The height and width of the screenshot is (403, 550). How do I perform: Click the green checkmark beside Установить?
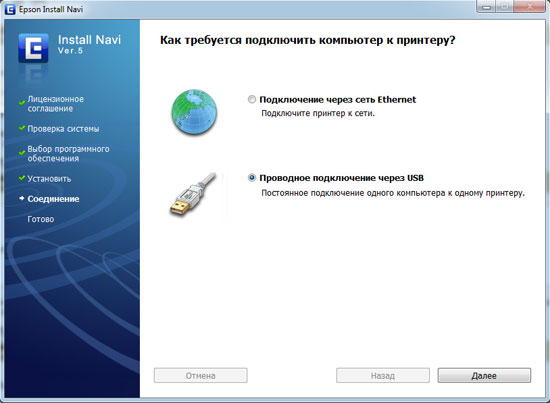[22, 178]
